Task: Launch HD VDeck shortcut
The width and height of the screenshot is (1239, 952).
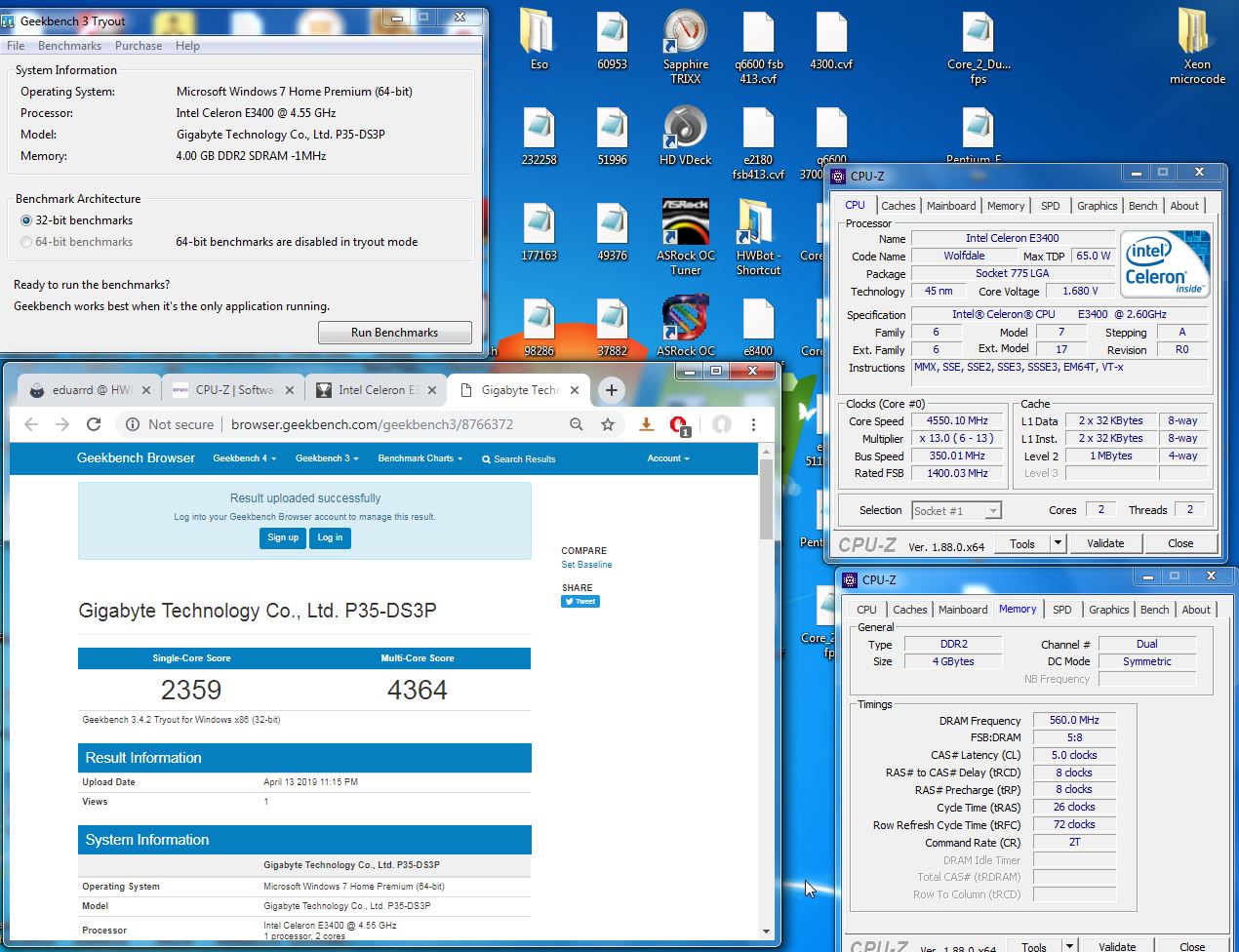Action: (685, 136)
